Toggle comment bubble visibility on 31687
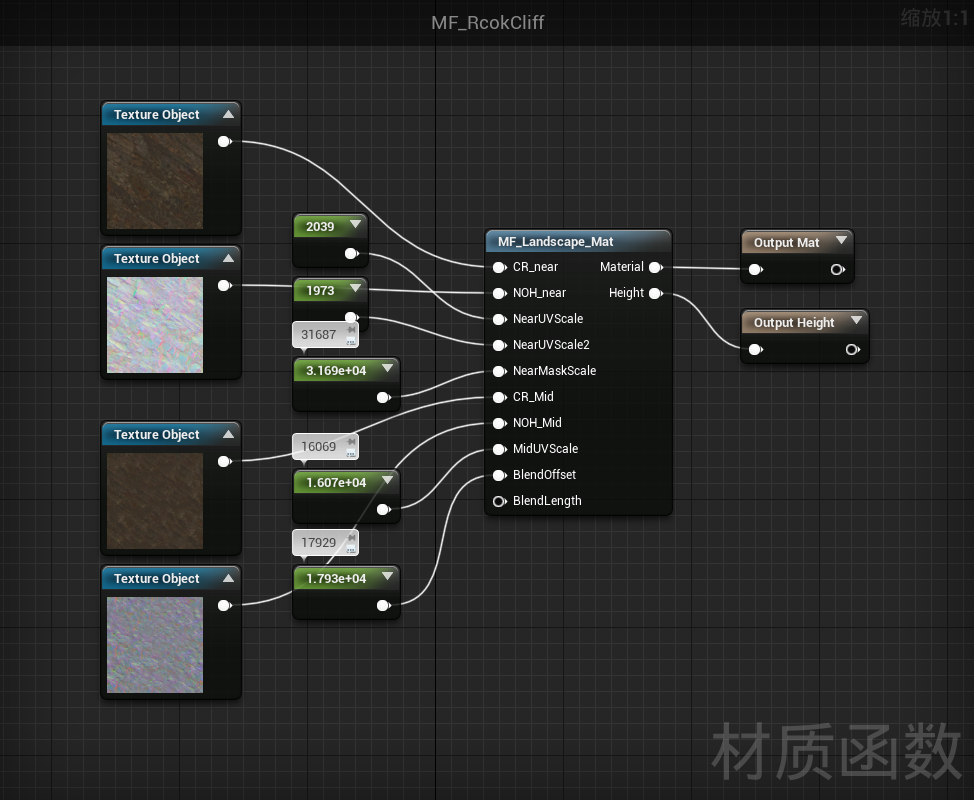This screenshot has width=974, height=800. pos(351,342)
